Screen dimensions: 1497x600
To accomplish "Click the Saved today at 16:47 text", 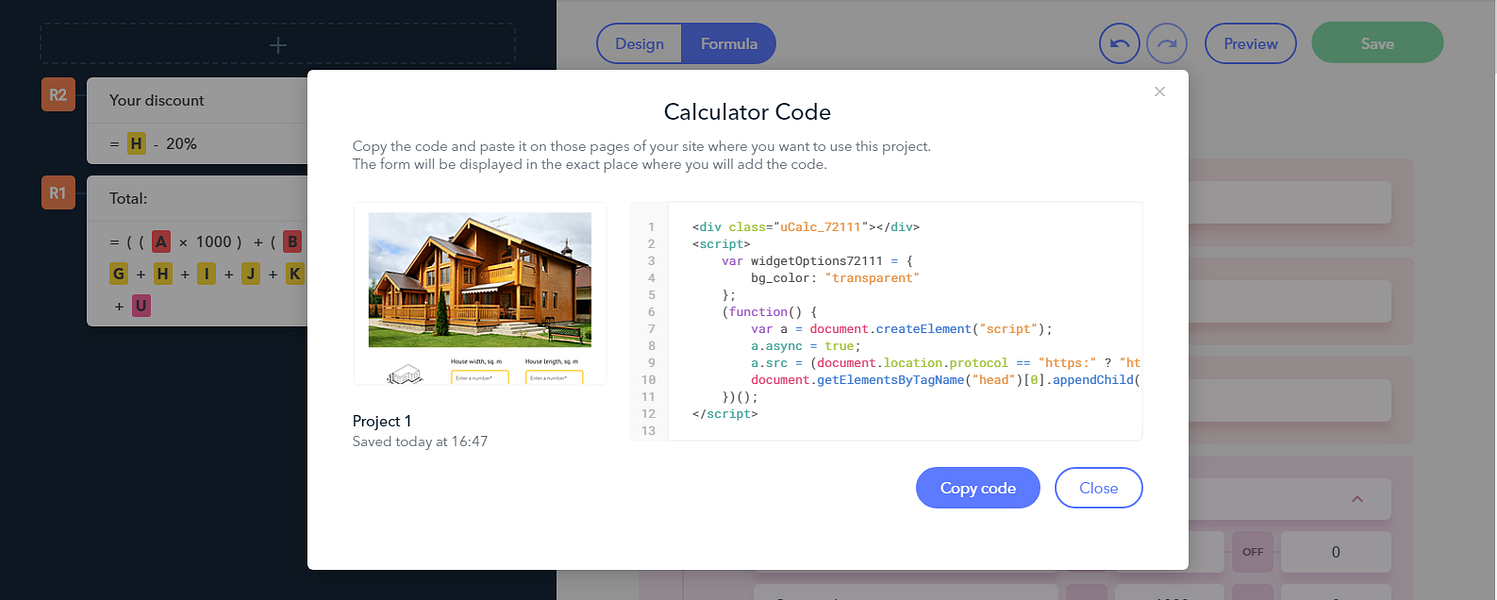I will (x=420, y=441).
